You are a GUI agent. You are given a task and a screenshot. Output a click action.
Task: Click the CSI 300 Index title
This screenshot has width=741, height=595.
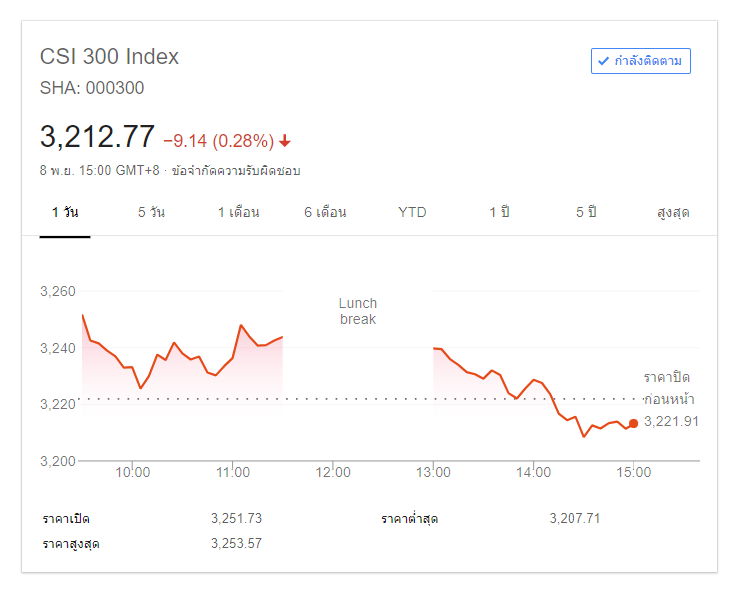[109, 56]
